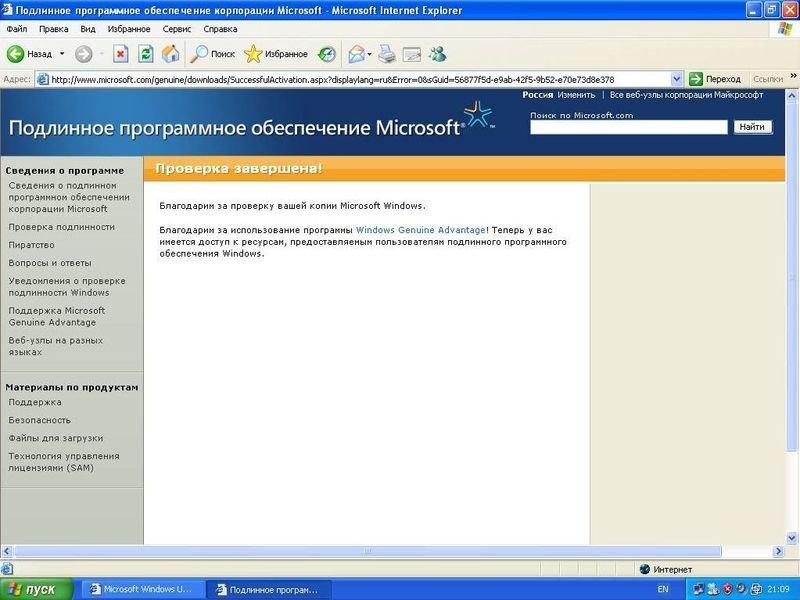Click the Поиск magnifier icon
800x600 pixels.
[200, 52]
